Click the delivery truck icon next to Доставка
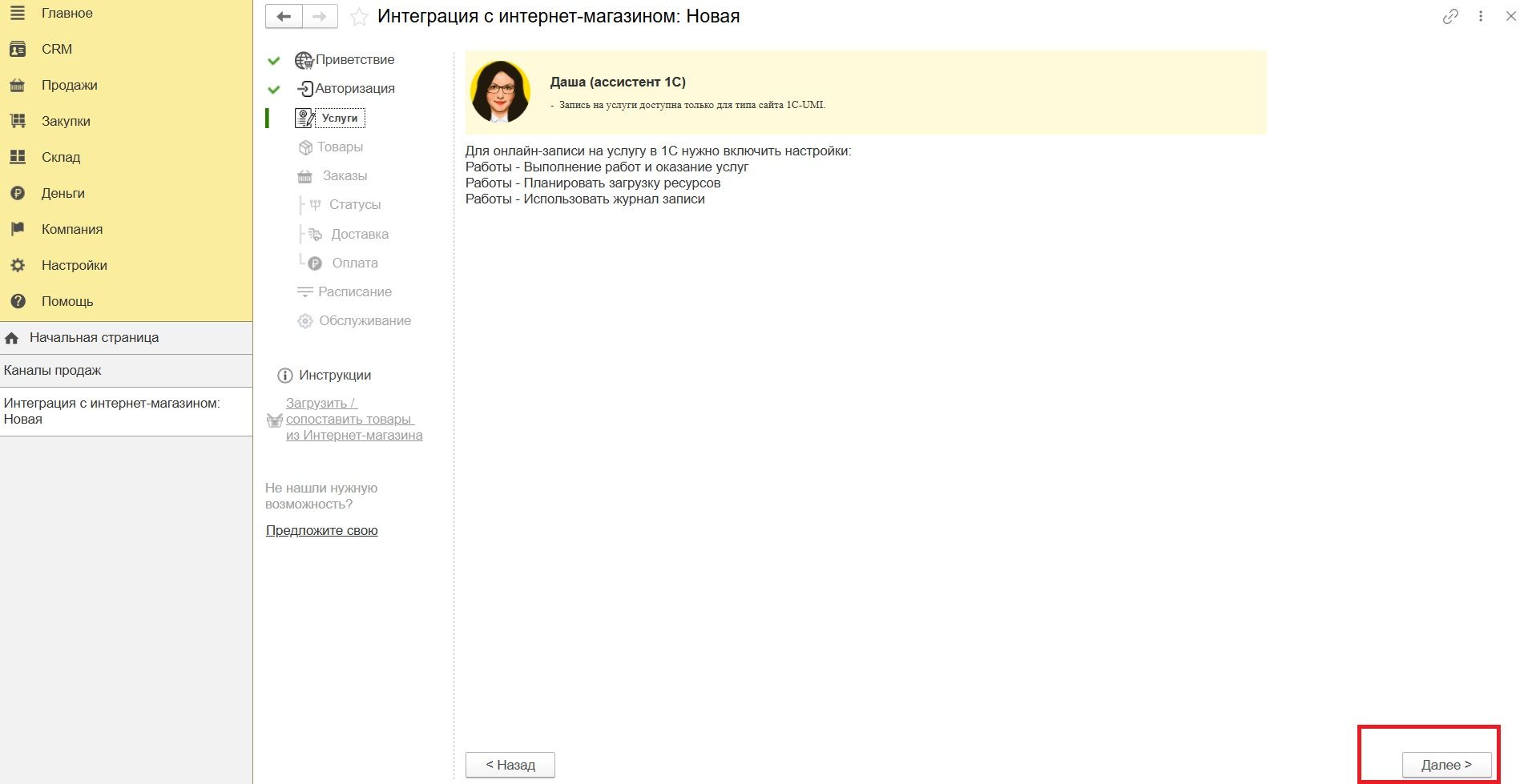1528x784 pixels. [x=316, y=234]
